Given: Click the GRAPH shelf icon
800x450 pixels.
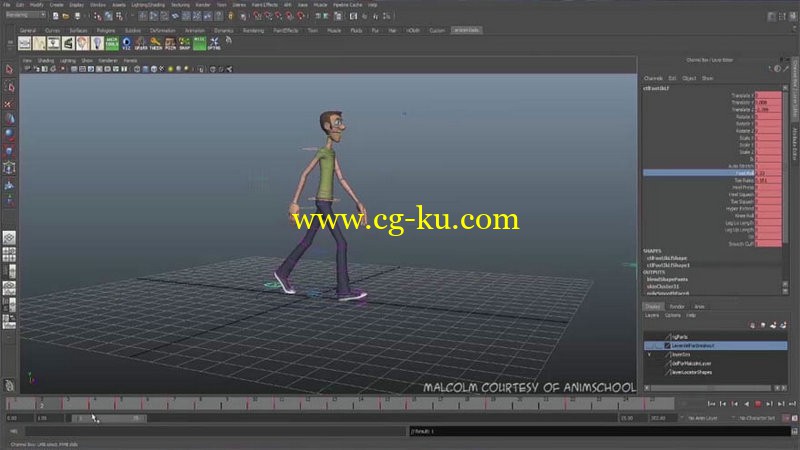Looking at the screenshot, I should coord(141,43).
